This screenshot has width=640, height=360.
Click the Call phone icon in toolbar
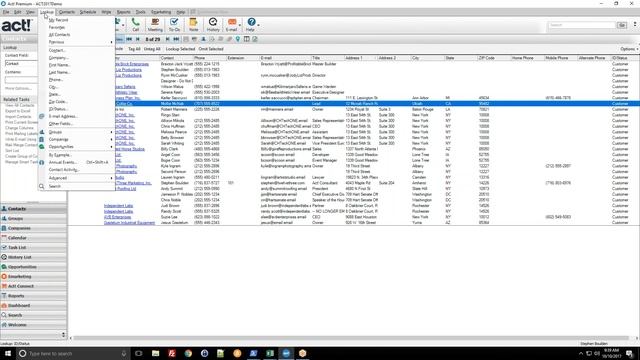(x=136, y=23)
